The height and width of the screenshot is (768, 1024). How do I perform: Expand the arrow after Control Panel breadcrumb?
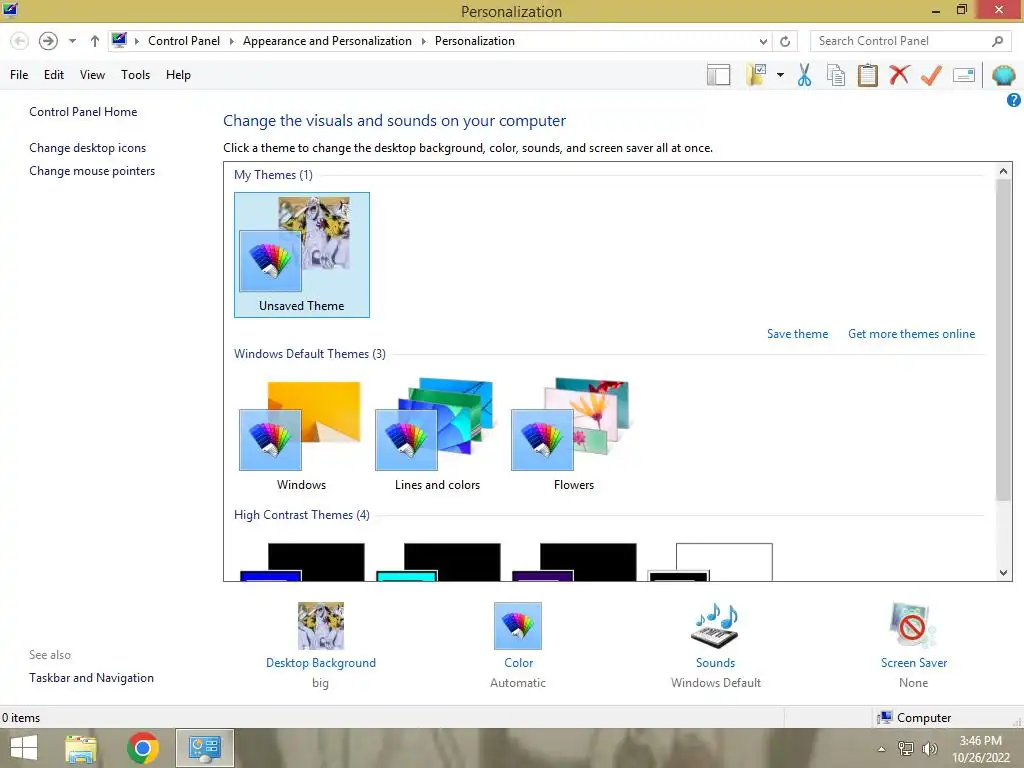(x=231, y=41)
